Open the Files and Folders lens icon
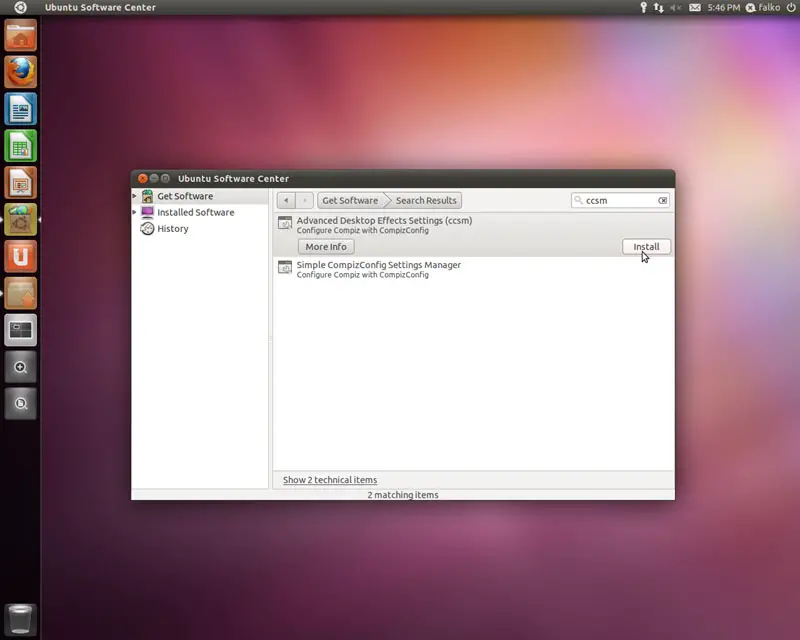Screen dimensions: 800x640 [20, 403]
